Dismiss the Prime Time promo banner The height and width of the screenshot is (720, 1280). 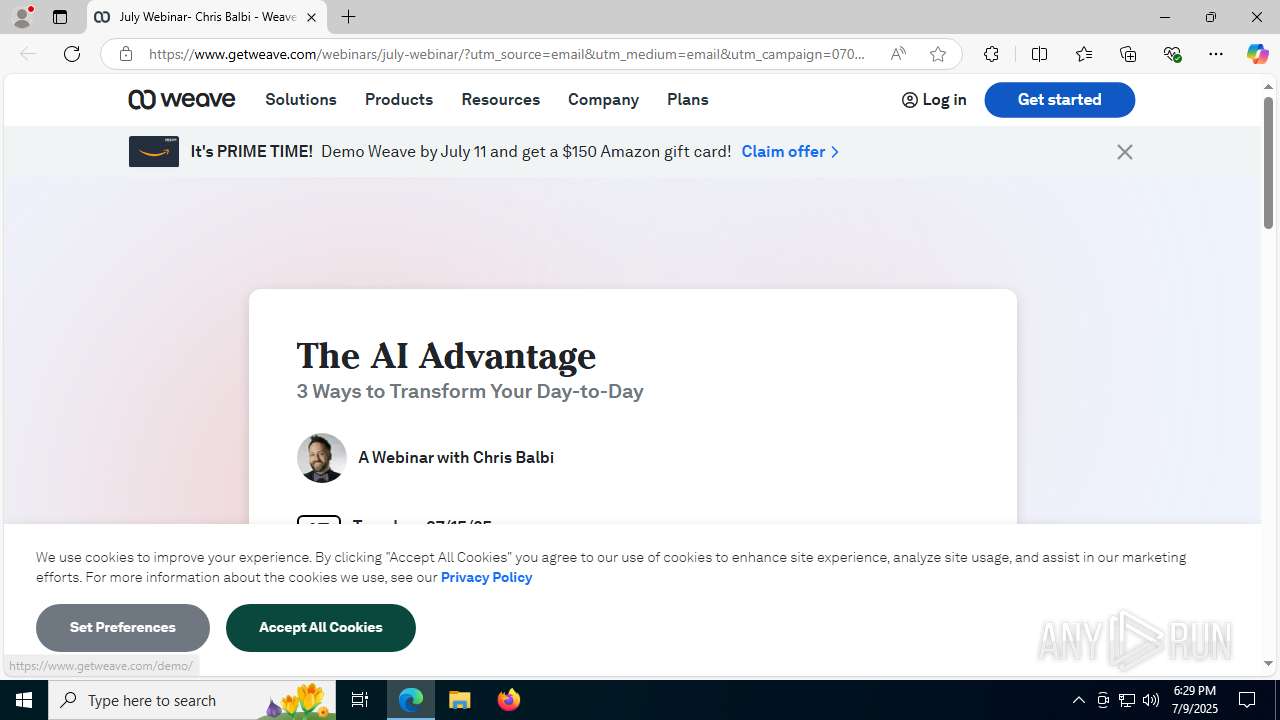1125,152
